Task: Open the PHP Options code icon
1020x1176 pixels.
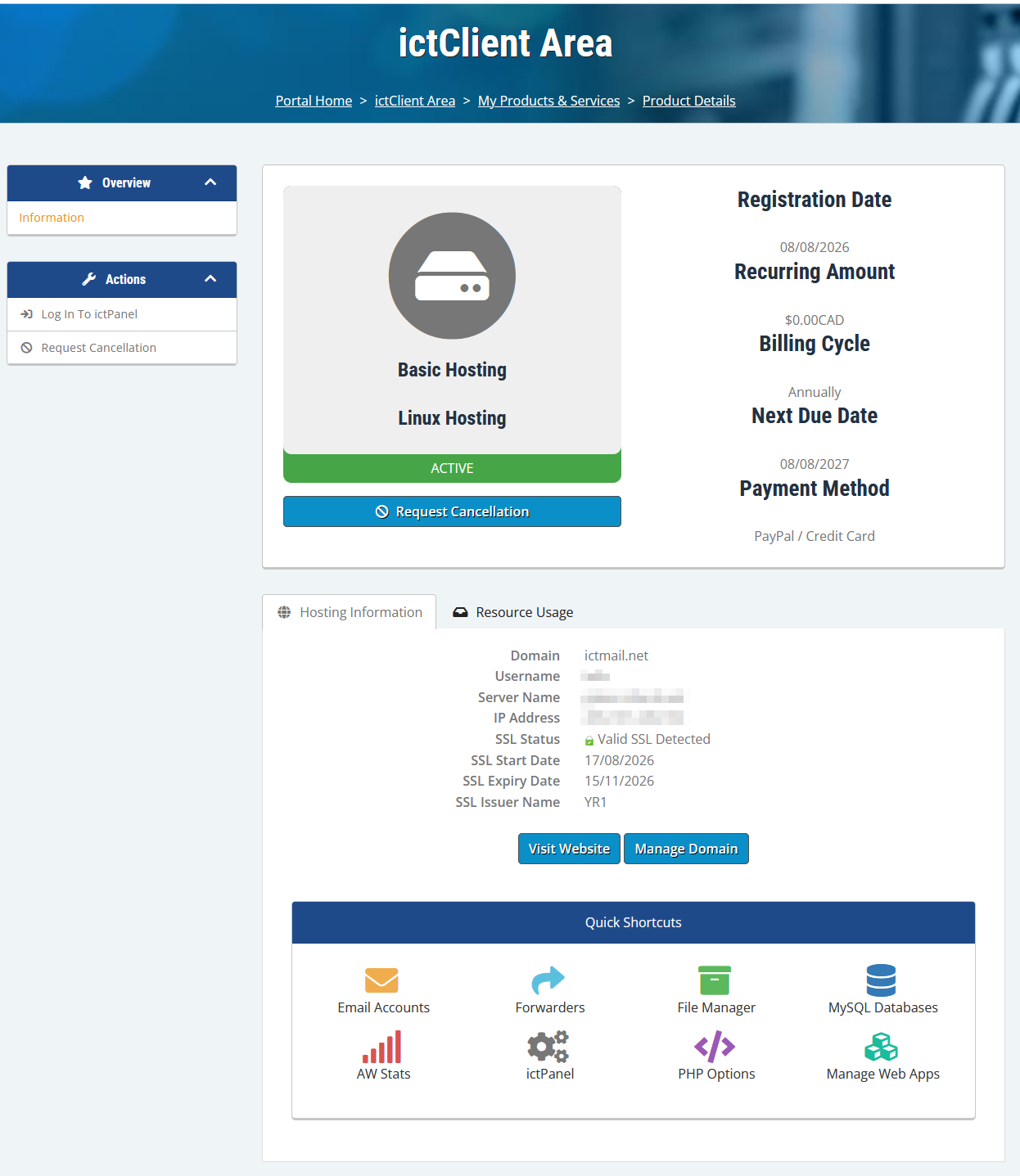Action: point(715,1047)
